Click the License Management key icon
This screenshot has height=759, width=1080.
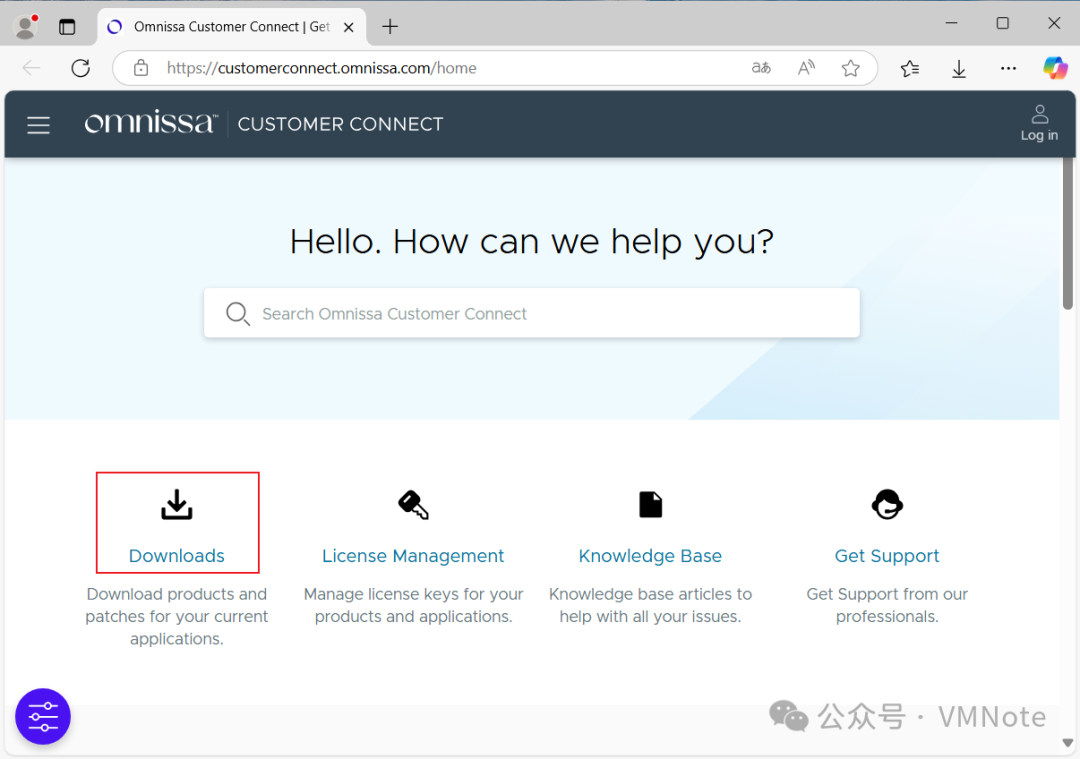coord(413,504)
